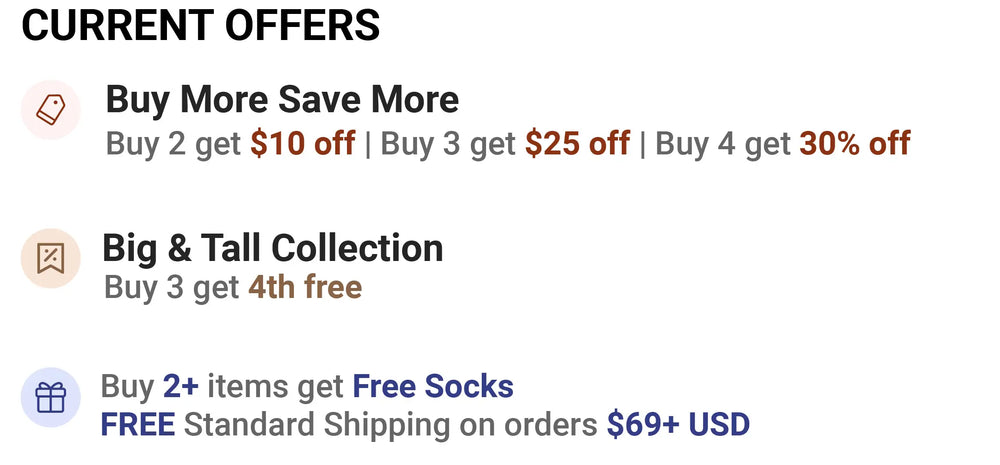Click the "$10 off" discount text
The width and height of the screenshot is (1000, 465).
[x=303, y=144]
